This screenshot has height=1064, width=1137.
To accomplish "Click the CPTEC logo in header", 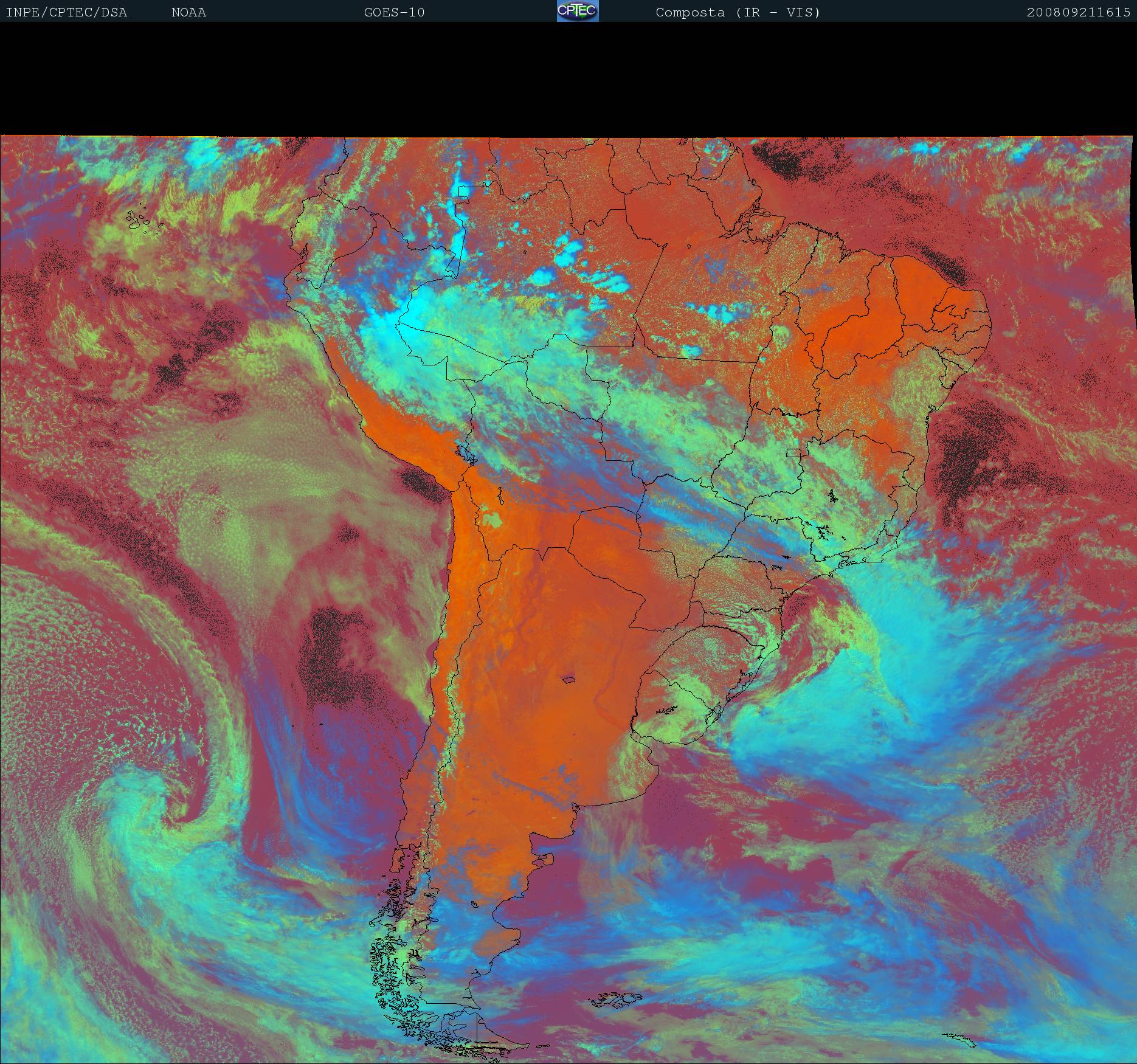I will [x=577, y=11].
